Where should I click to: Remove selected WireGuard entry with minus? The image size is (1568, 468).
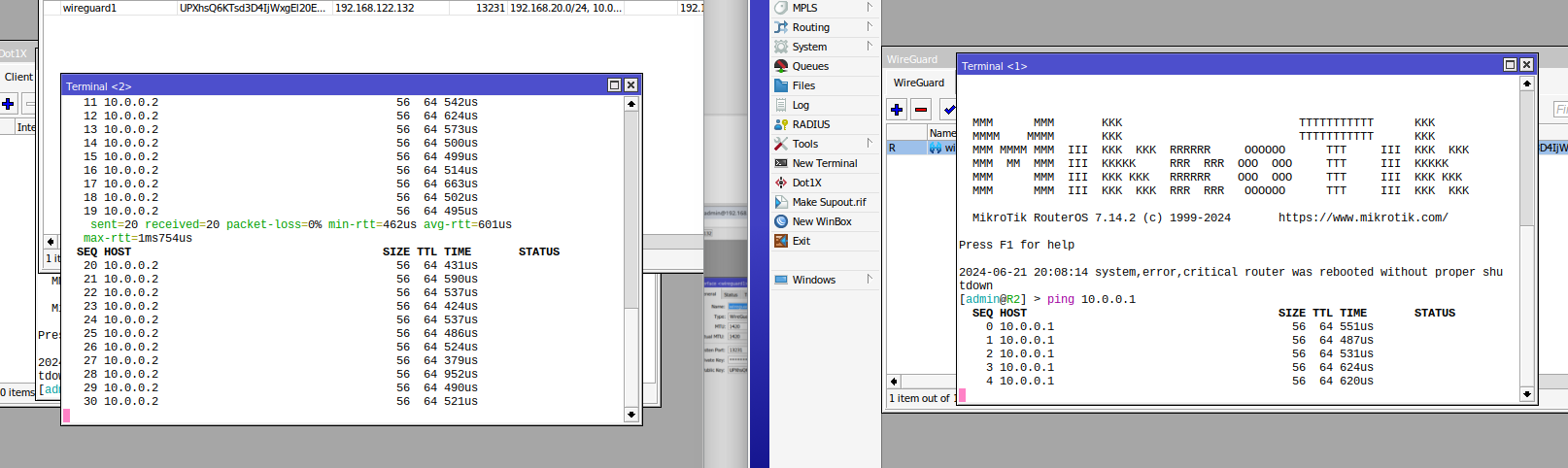(921, 110)
